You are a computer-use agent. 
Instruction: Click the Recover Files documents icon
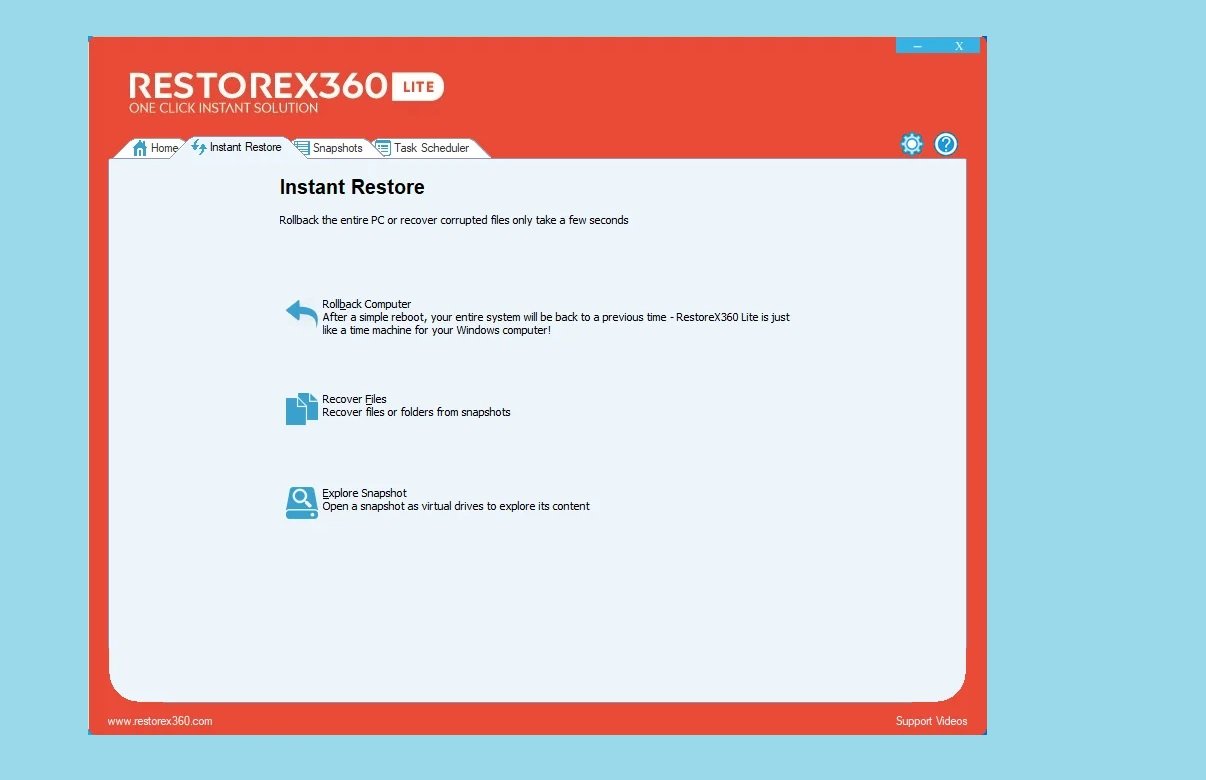click(x=302, y=408)
